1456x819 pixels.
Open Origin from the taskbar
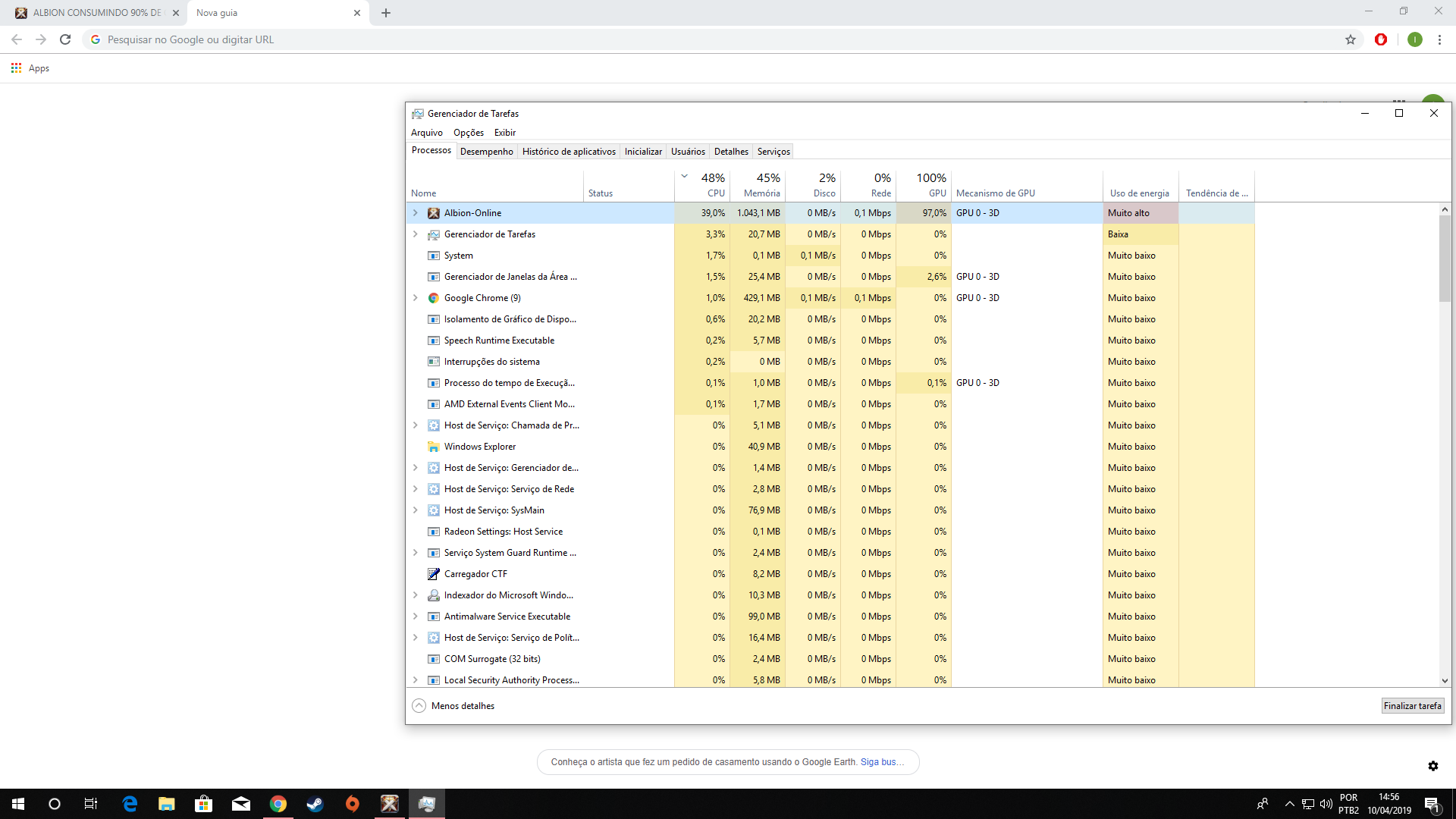coord(353,804)
